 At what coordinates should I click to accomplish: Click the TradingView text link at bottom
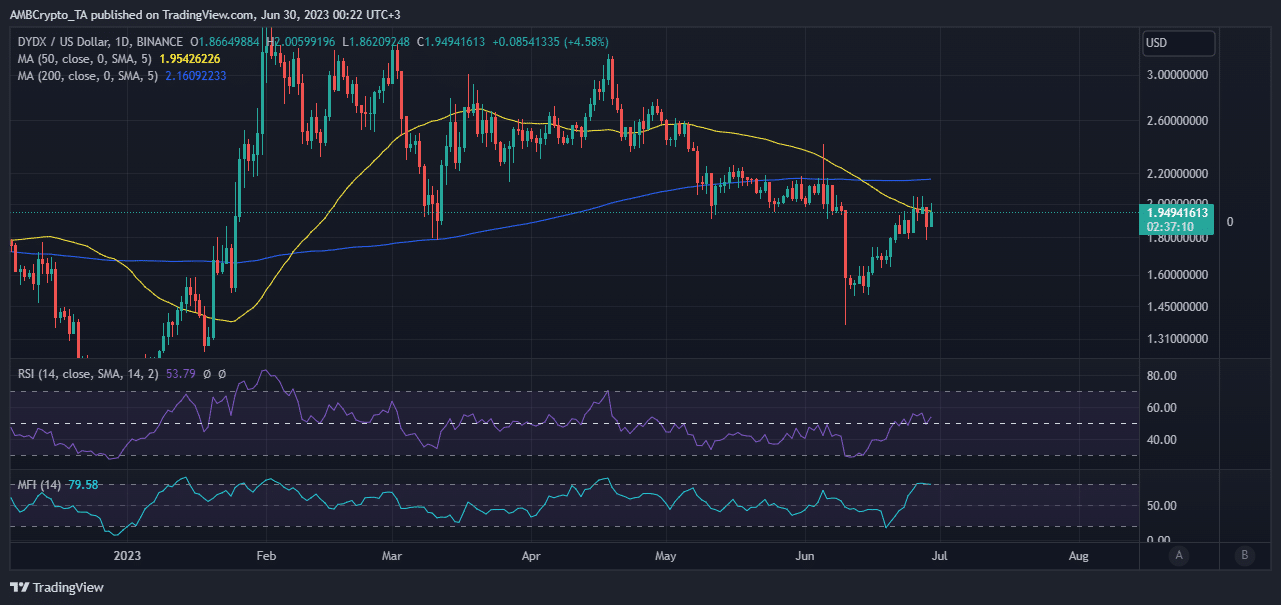coord(69,588)
